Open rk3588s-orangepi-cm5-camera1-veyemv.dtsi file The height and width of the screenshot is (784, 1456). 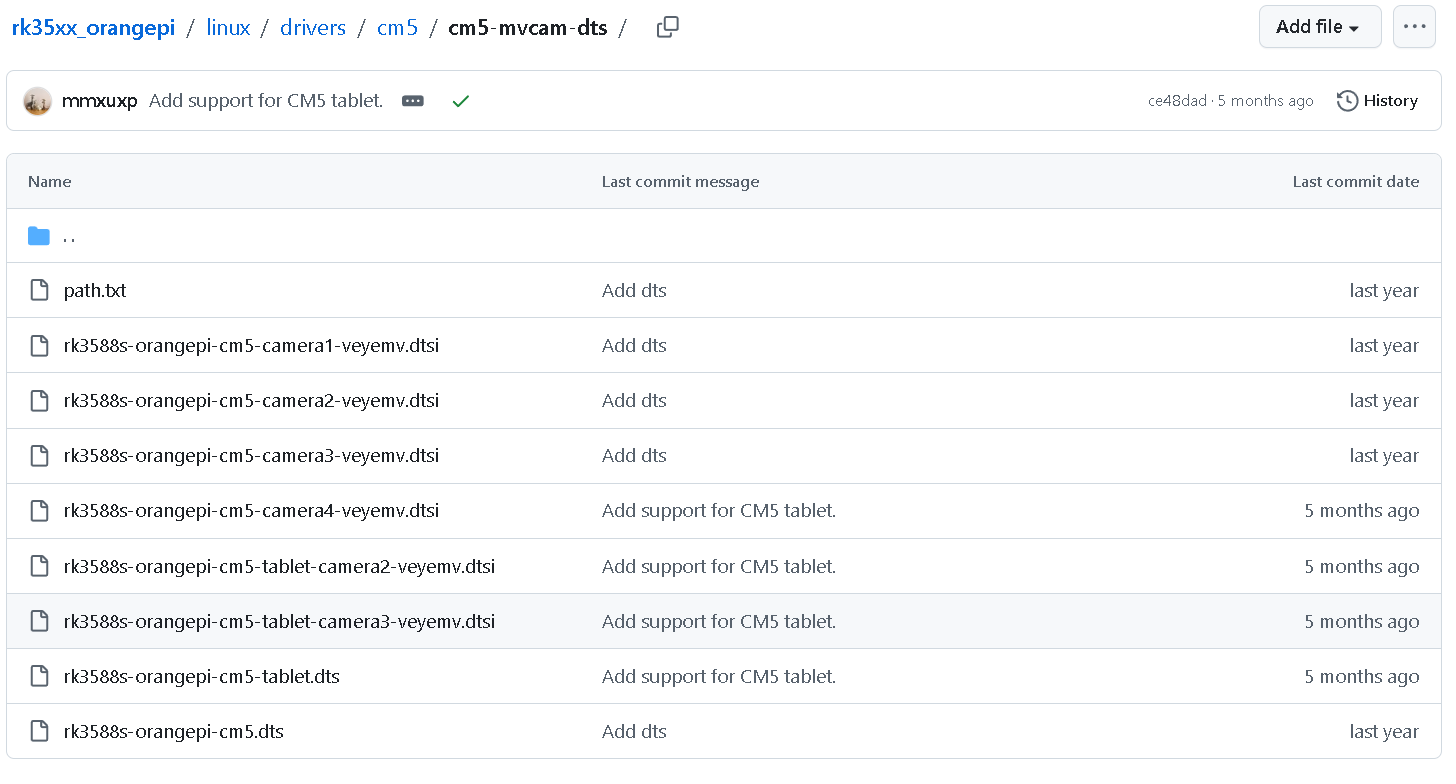pyautogui.click(x=251, y=346)
